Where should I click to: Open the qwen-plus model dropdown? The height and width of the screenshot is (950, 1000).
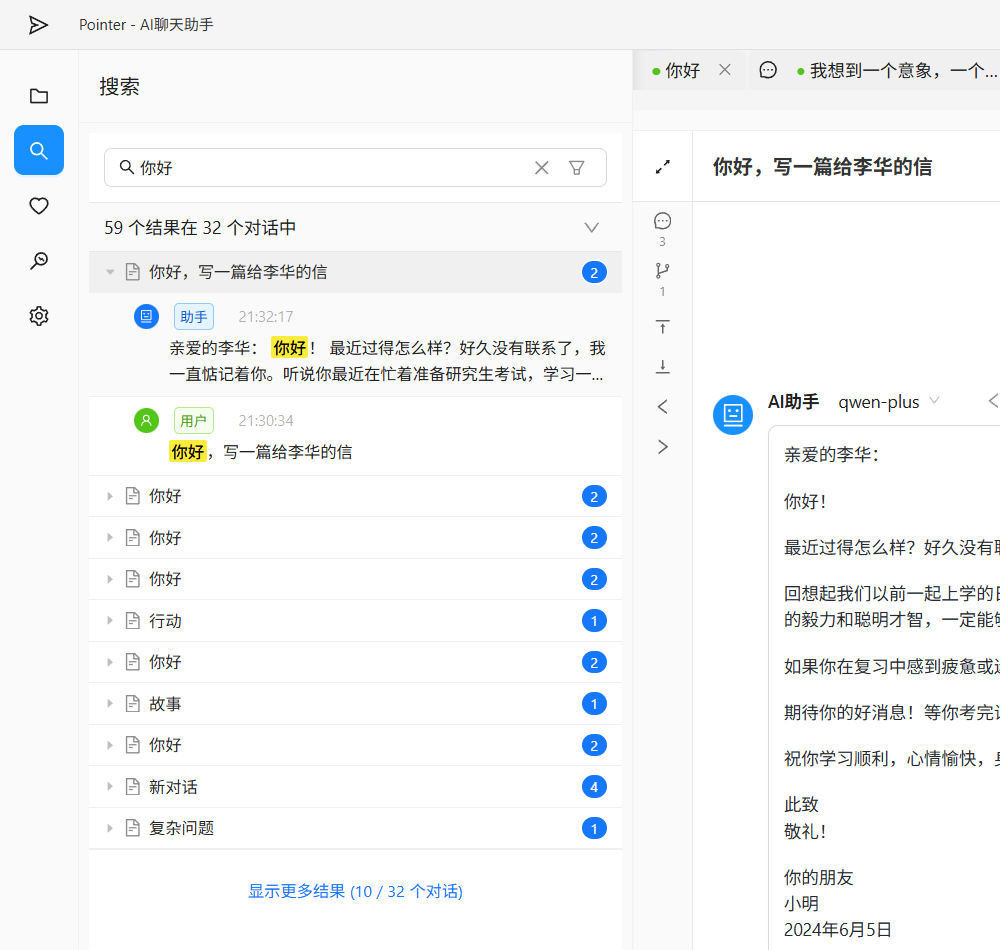tap(889, 402)
